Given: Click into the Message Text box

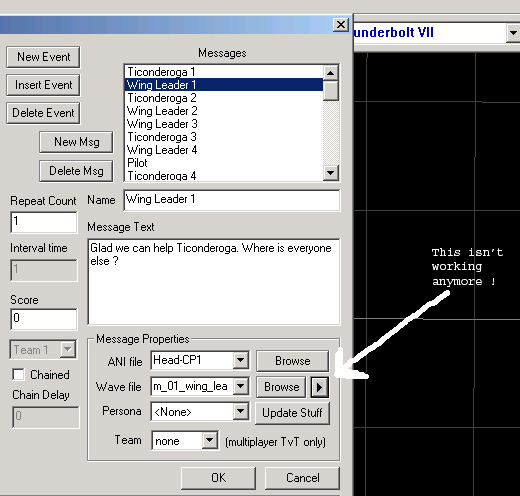Looking at the screenshot, I should click(214, 282).
